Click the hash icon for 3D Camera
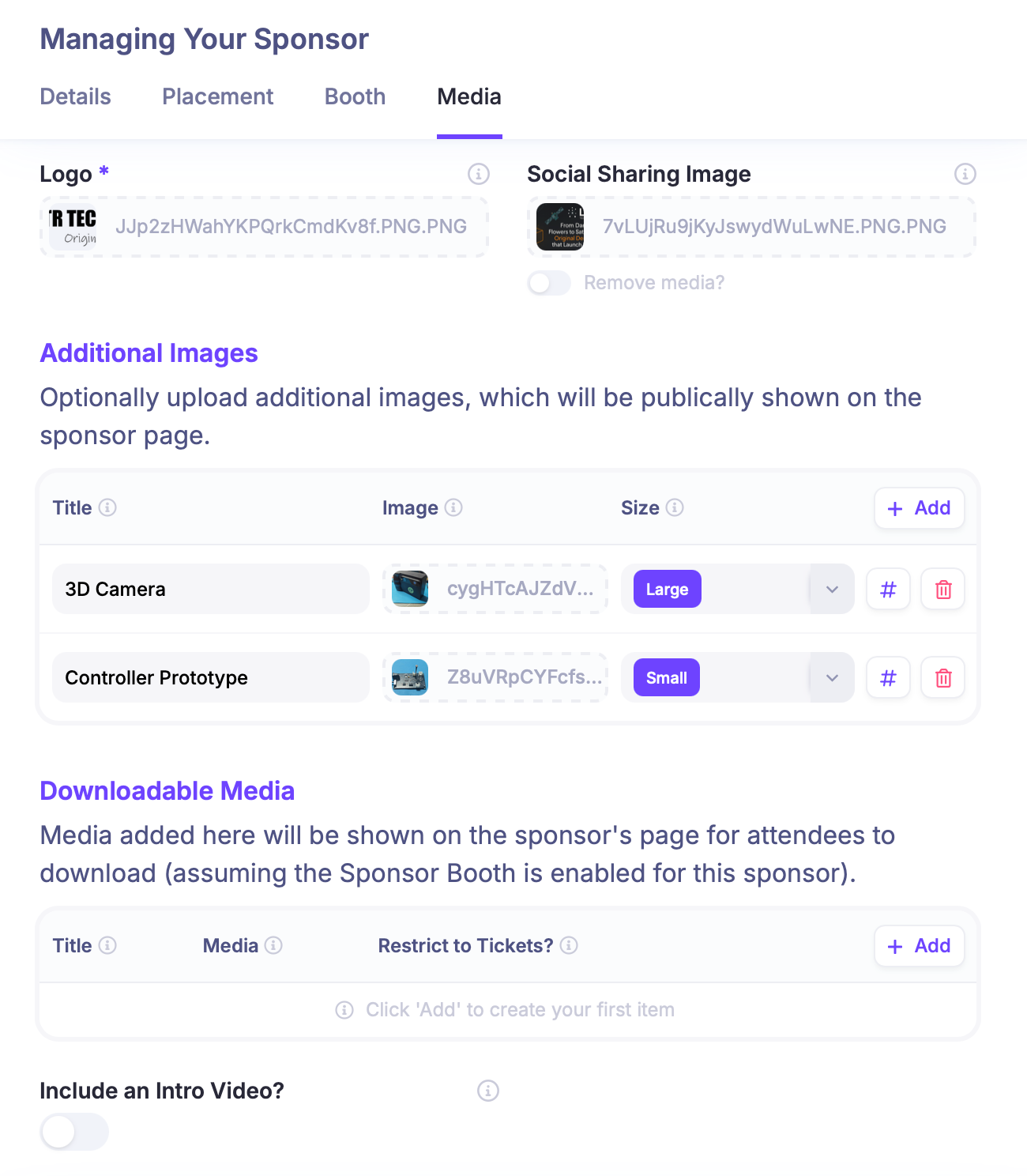1027x1176 pixels. pyautogui.click(x=889, y=590)
